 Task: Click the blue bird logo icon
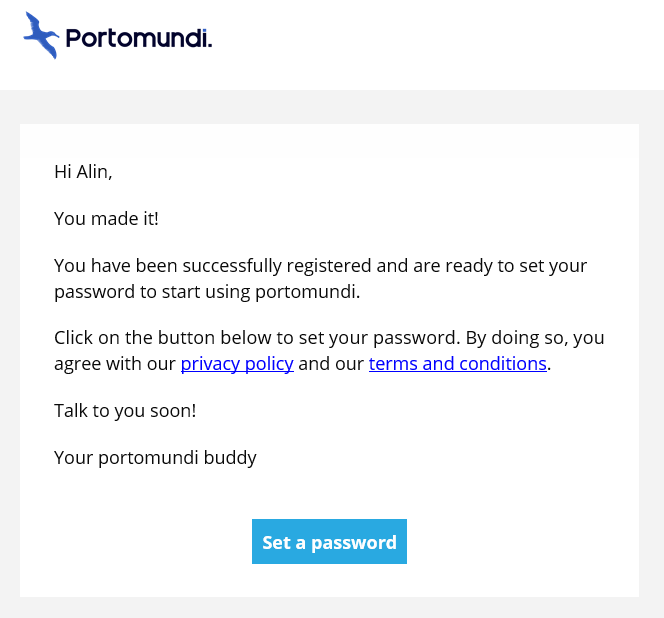(41, 35)
